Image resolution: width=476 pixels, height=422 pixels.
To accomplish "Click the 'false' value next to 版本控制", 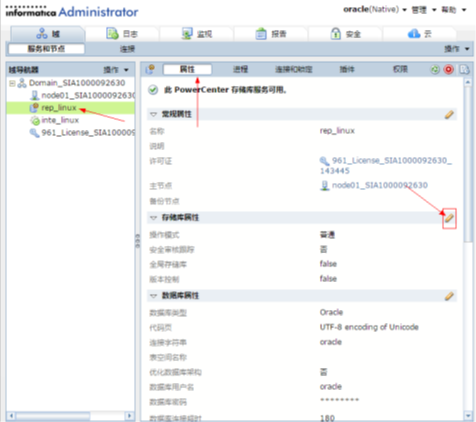I will tap(328, 279).
